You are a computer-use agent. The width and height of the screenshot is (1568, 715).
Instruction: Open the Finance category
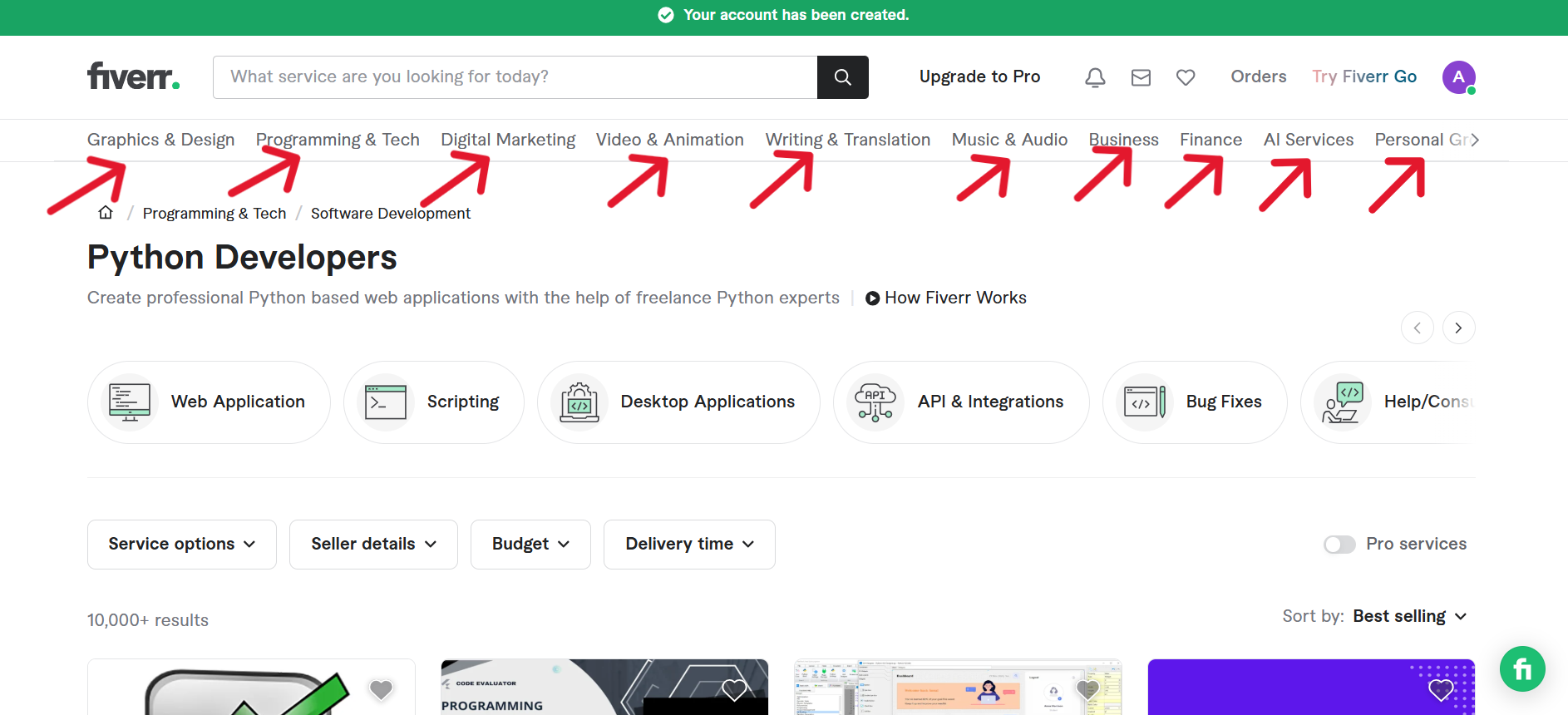pos(1211,140)
